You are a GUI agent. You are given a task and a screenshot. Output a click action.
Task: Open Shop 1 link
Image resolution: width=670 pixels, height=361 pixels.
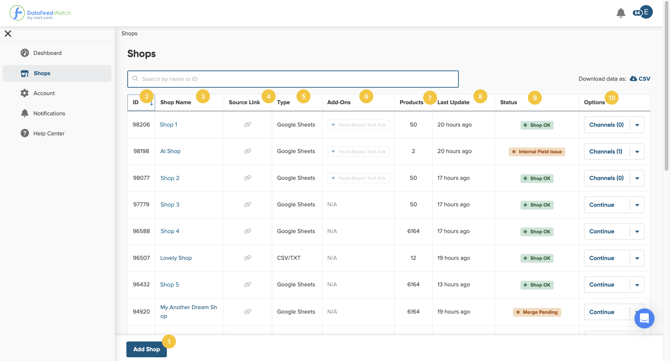(x=168, y=125)
